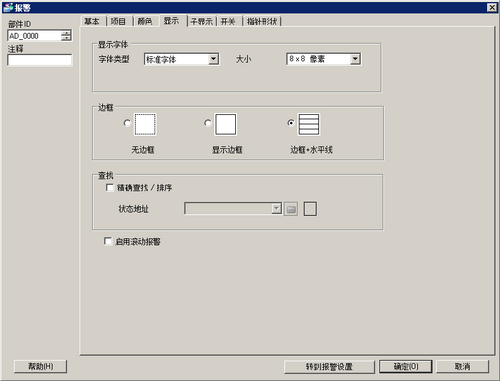The width and height of the screenshot is (500, 381).
Task: Click the 报警 title bar application icon
Action: pyautogui.click(x=8, y=7)
